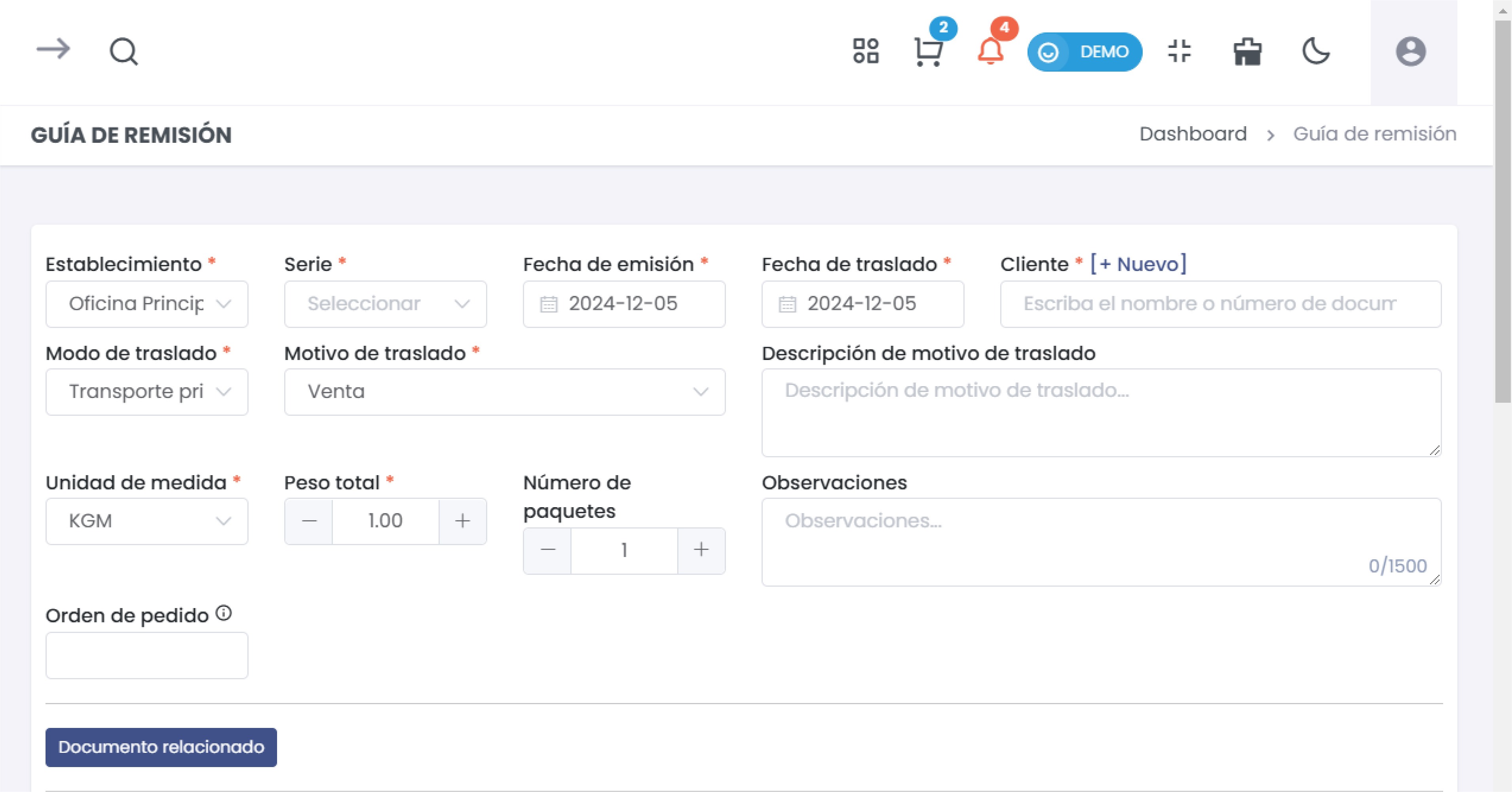The image size is (1512, 792).
Task: Decrease Número de paquetes with minus
Action: [547, 550]
